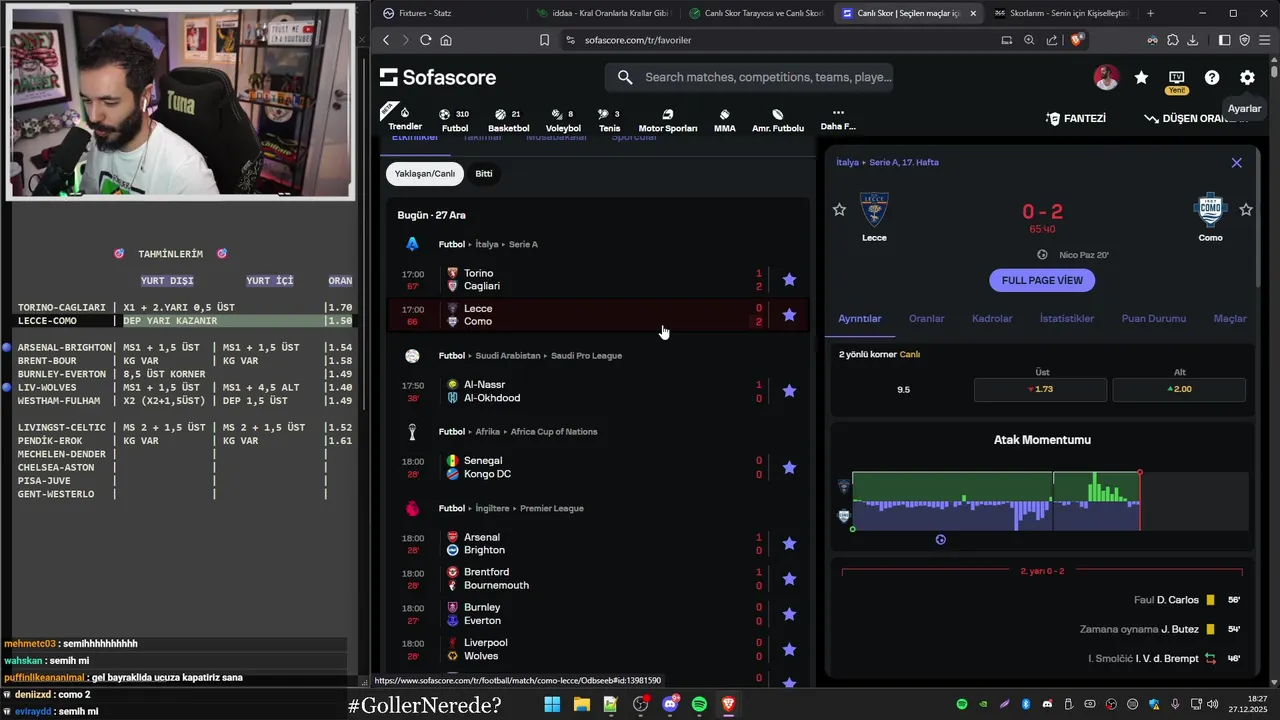Switch to the iddaa browser tab

(605, 13)
